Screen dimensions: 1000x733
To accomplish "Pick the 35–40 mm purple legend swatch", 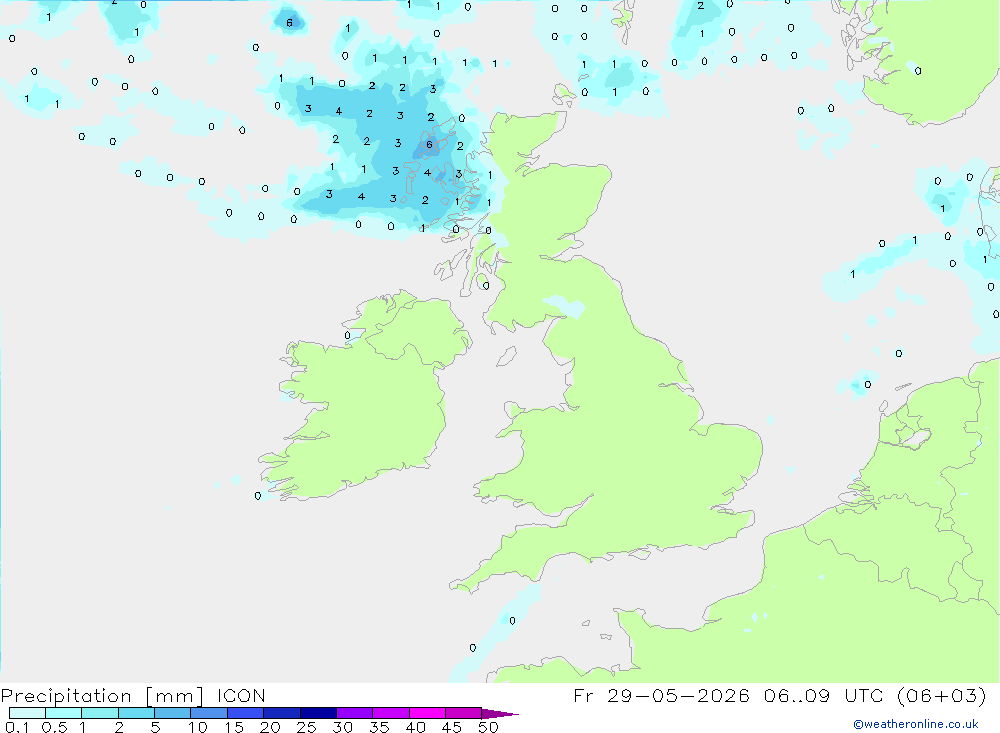I will (391, 713).
